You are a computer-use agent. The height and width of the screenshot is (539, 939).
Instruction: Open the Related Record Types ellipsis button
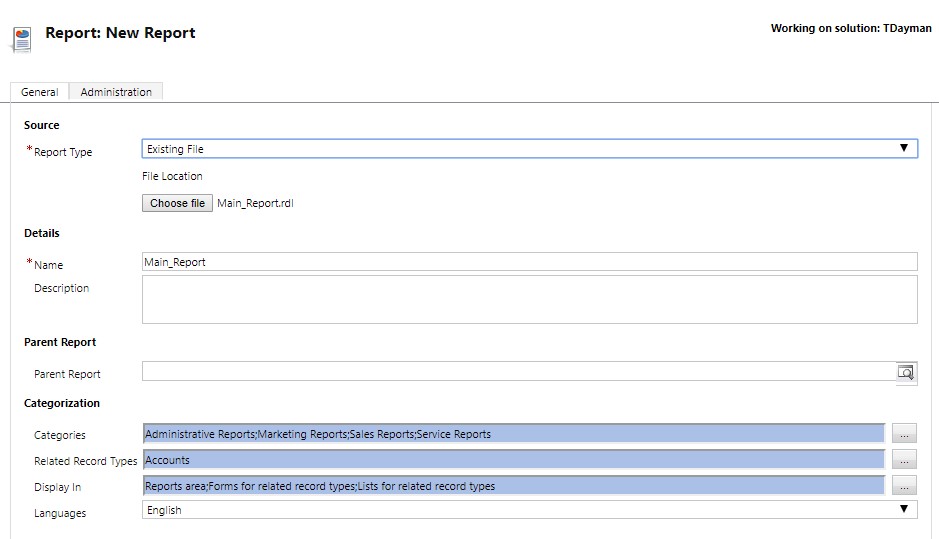pyautogui.click(x=904, y=459)
